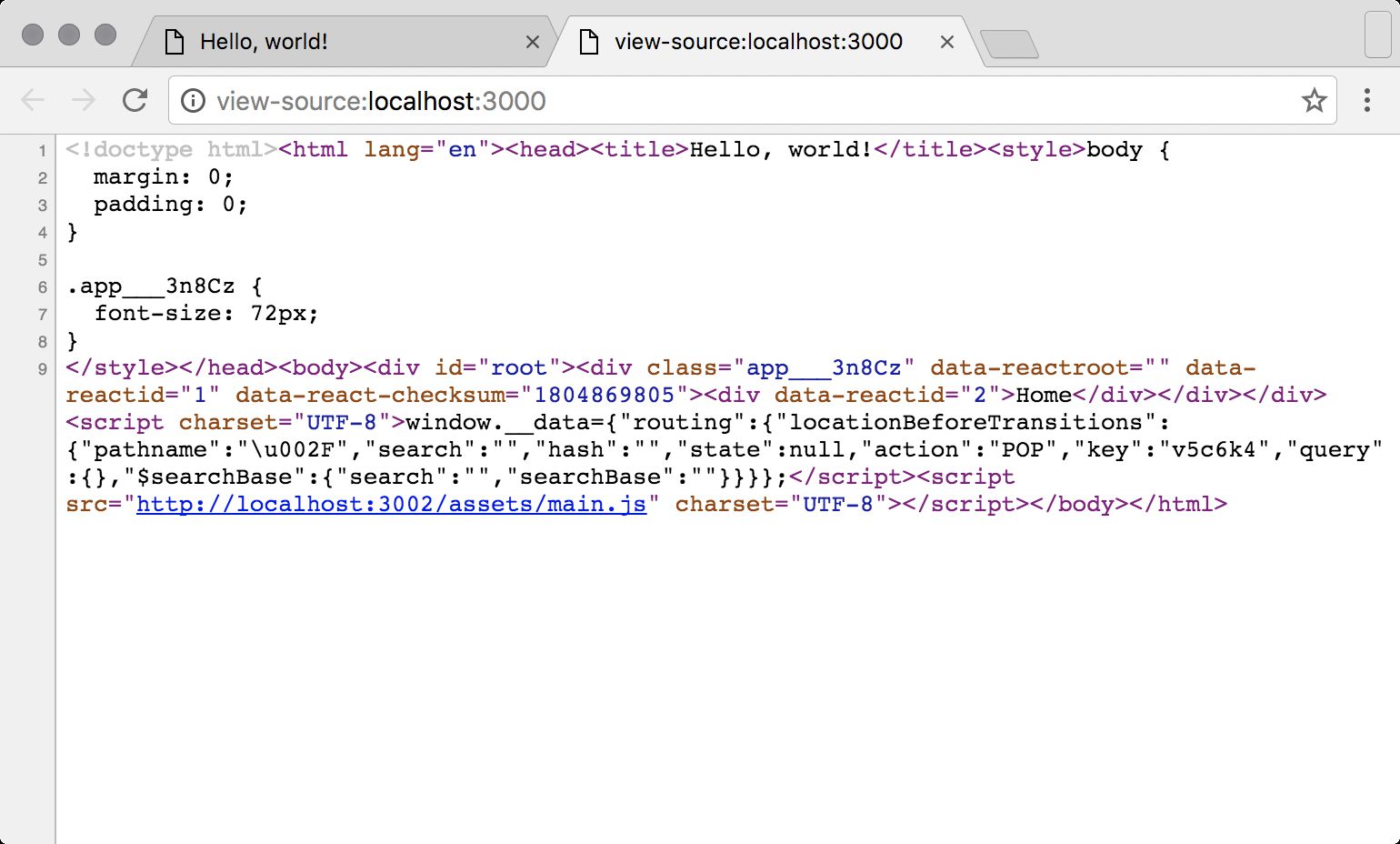Screen dimensions: 1400x844
Task: Click the "locationBeforeTransitions" text
Action: point(965,422)
